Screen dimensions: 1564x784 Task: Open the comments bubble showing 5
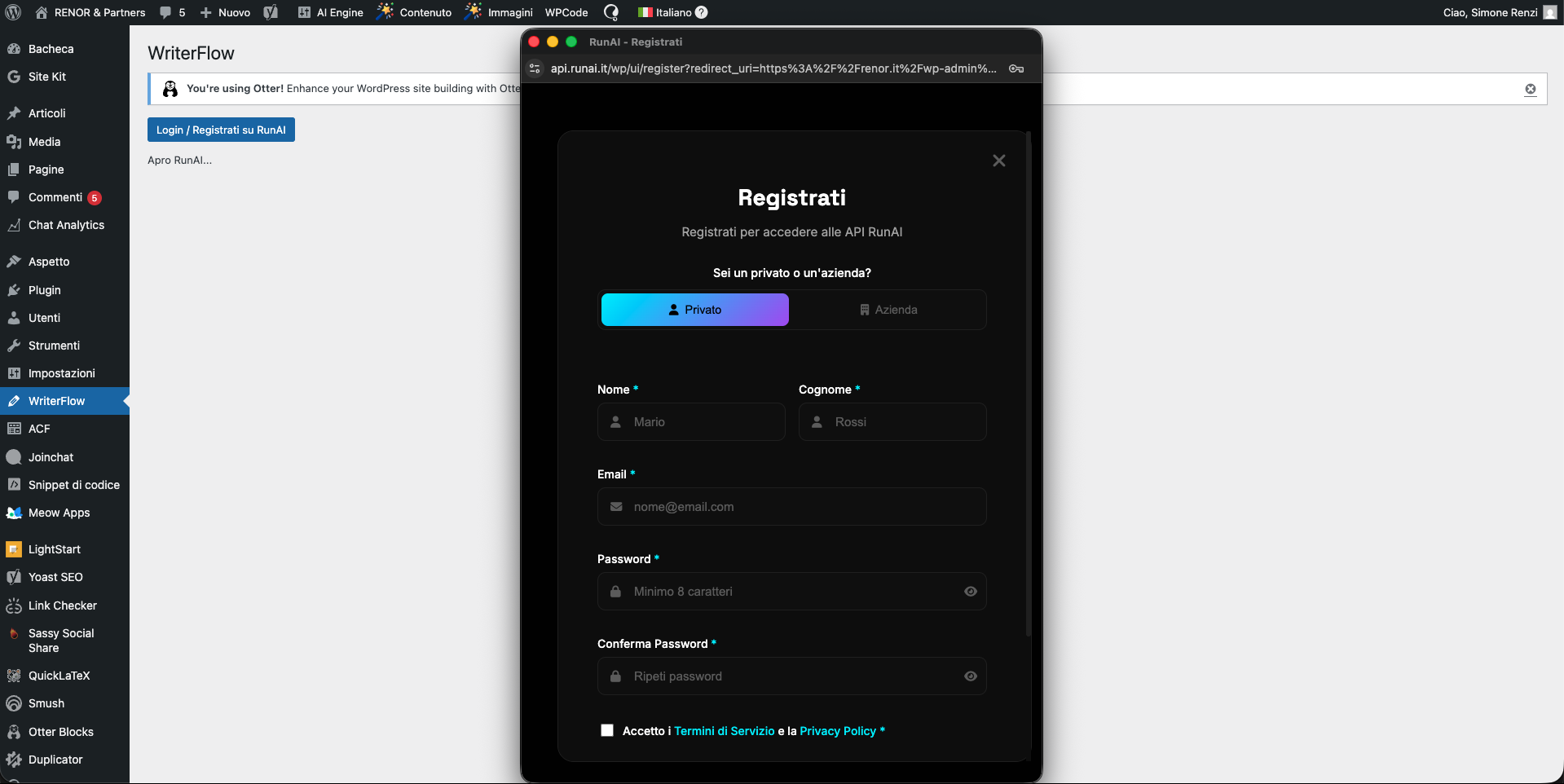(172, 12)
